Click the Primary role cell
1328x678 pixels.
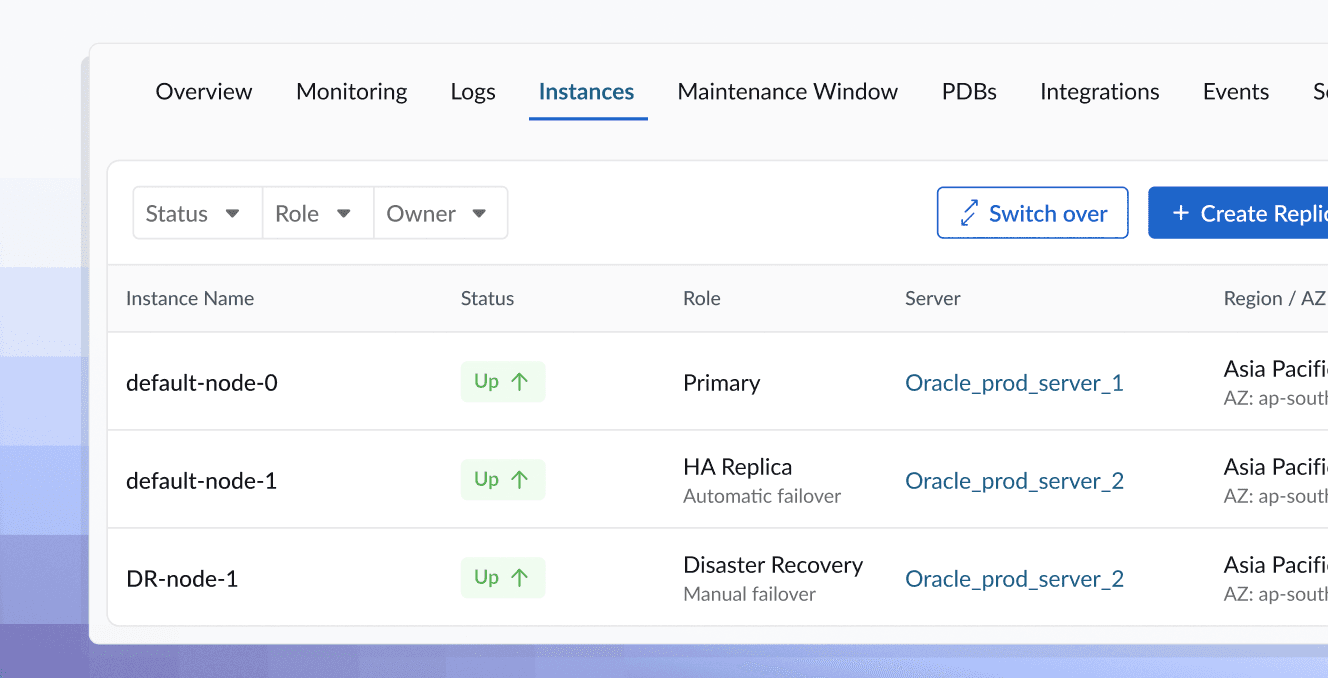point(722,383)
